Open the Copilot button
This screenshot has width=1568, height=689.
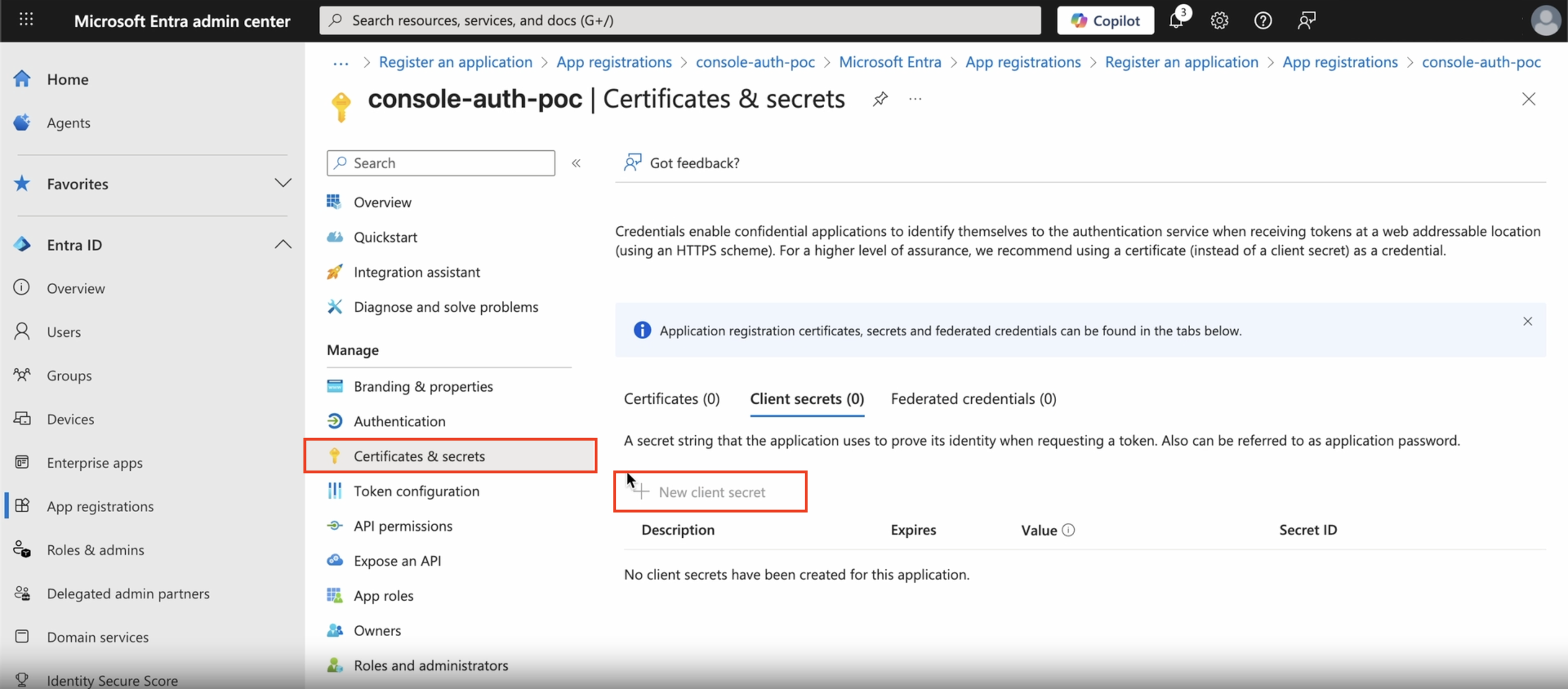1105,20
